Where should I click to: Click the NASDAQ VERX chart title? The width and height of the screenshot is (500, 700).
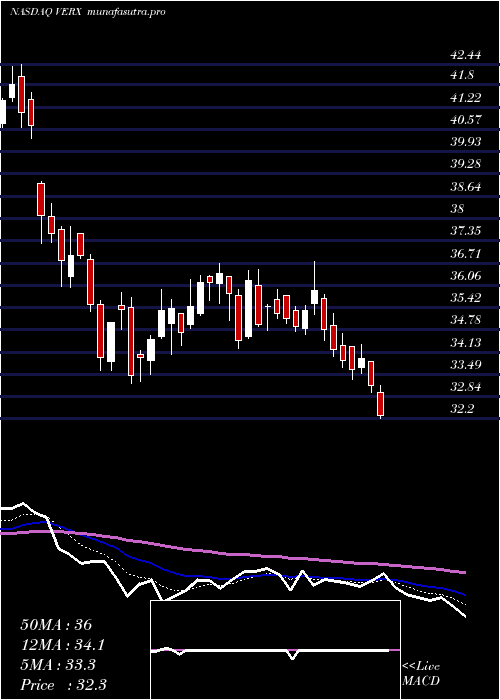[x=45, y=12]
